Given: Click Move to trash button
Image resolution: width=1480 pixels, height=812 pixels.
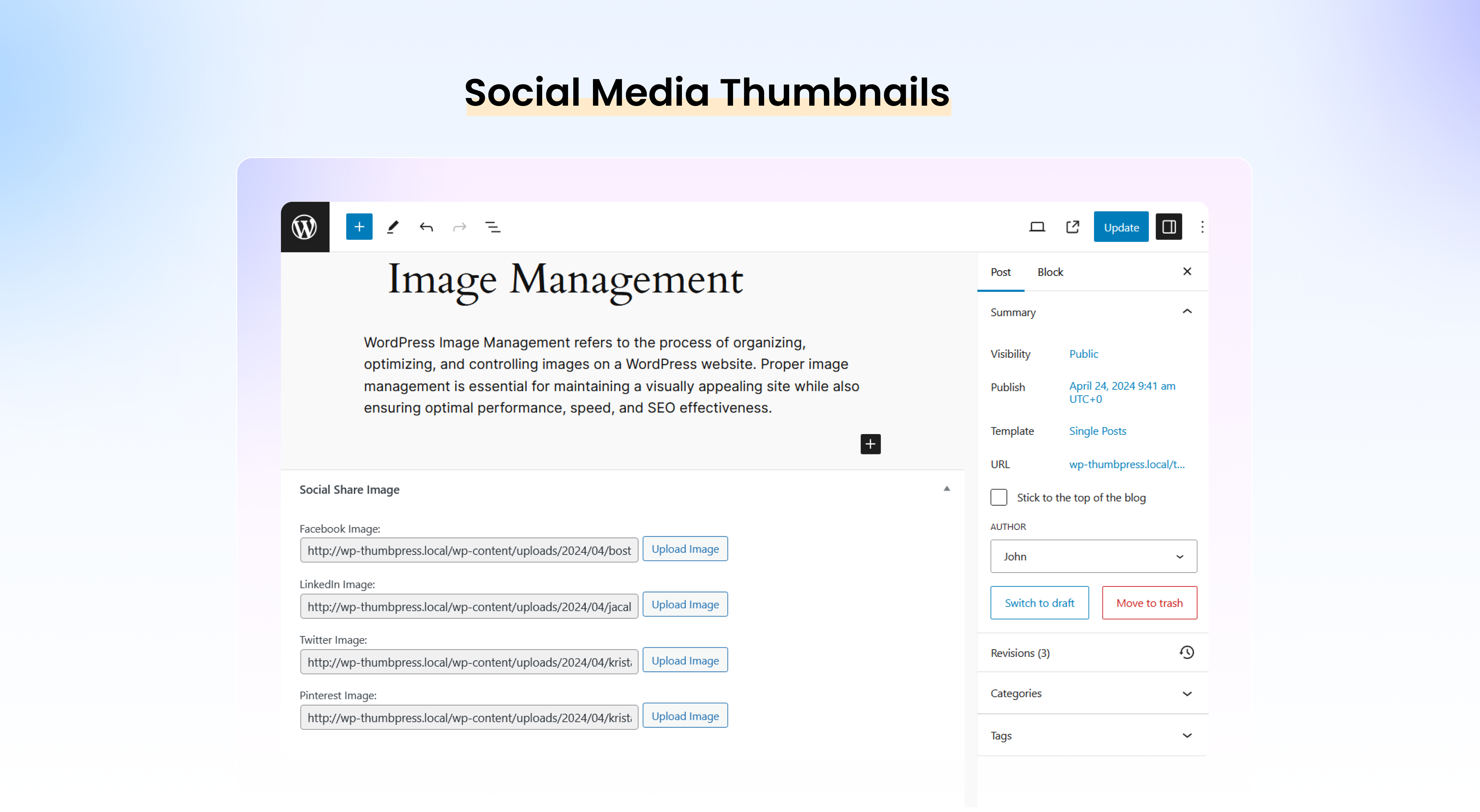Looking at the screenshot, I should click(1149, 603).
